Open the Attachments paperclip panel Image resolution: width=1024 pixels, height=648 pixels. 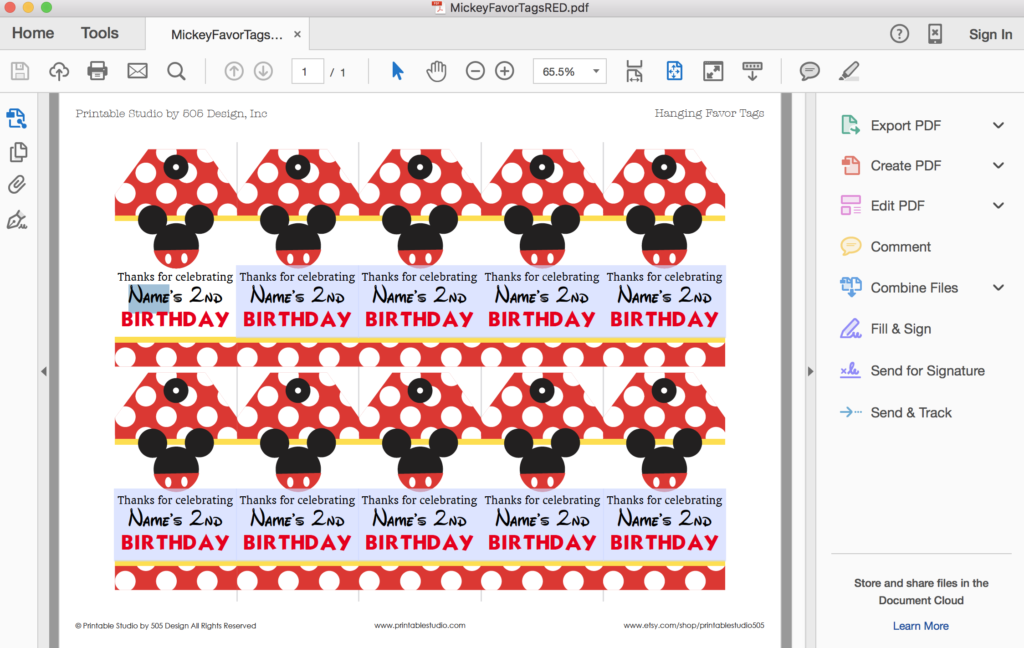tap(18, 186)
